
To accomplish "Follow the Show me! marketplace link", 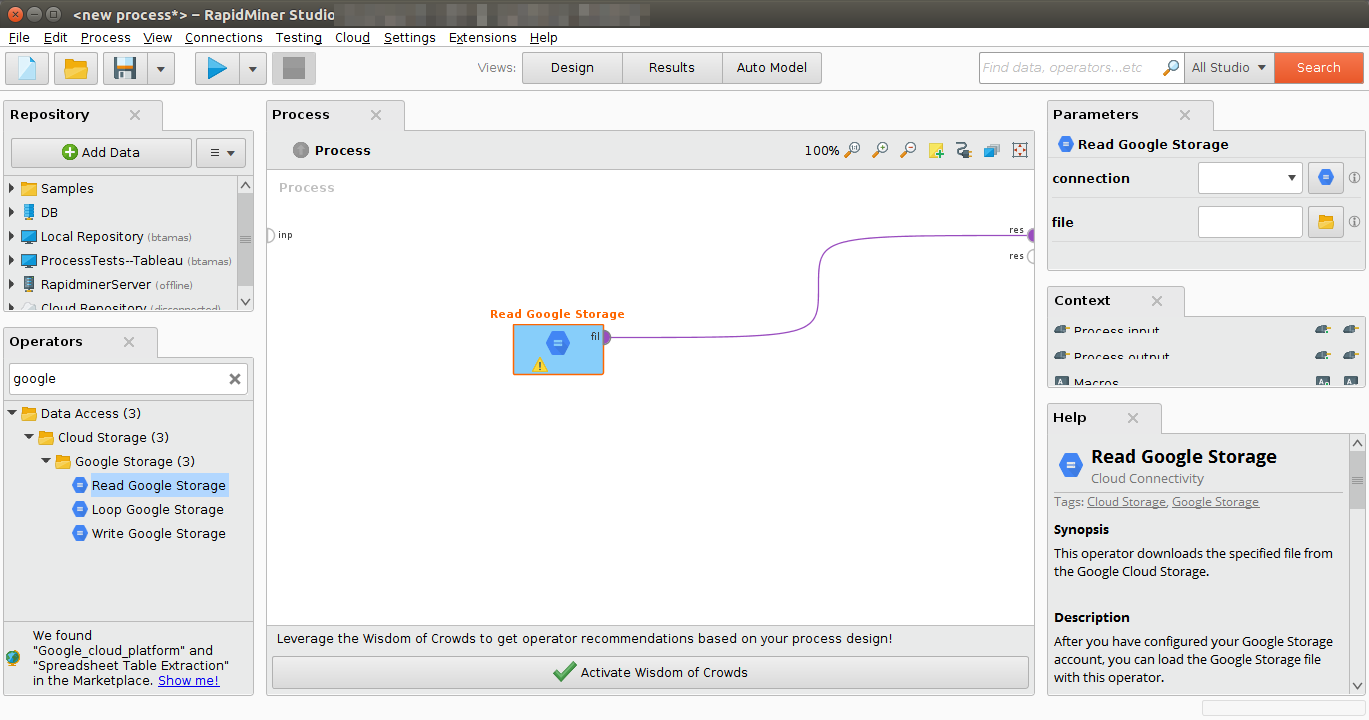I will coord(188,680).
